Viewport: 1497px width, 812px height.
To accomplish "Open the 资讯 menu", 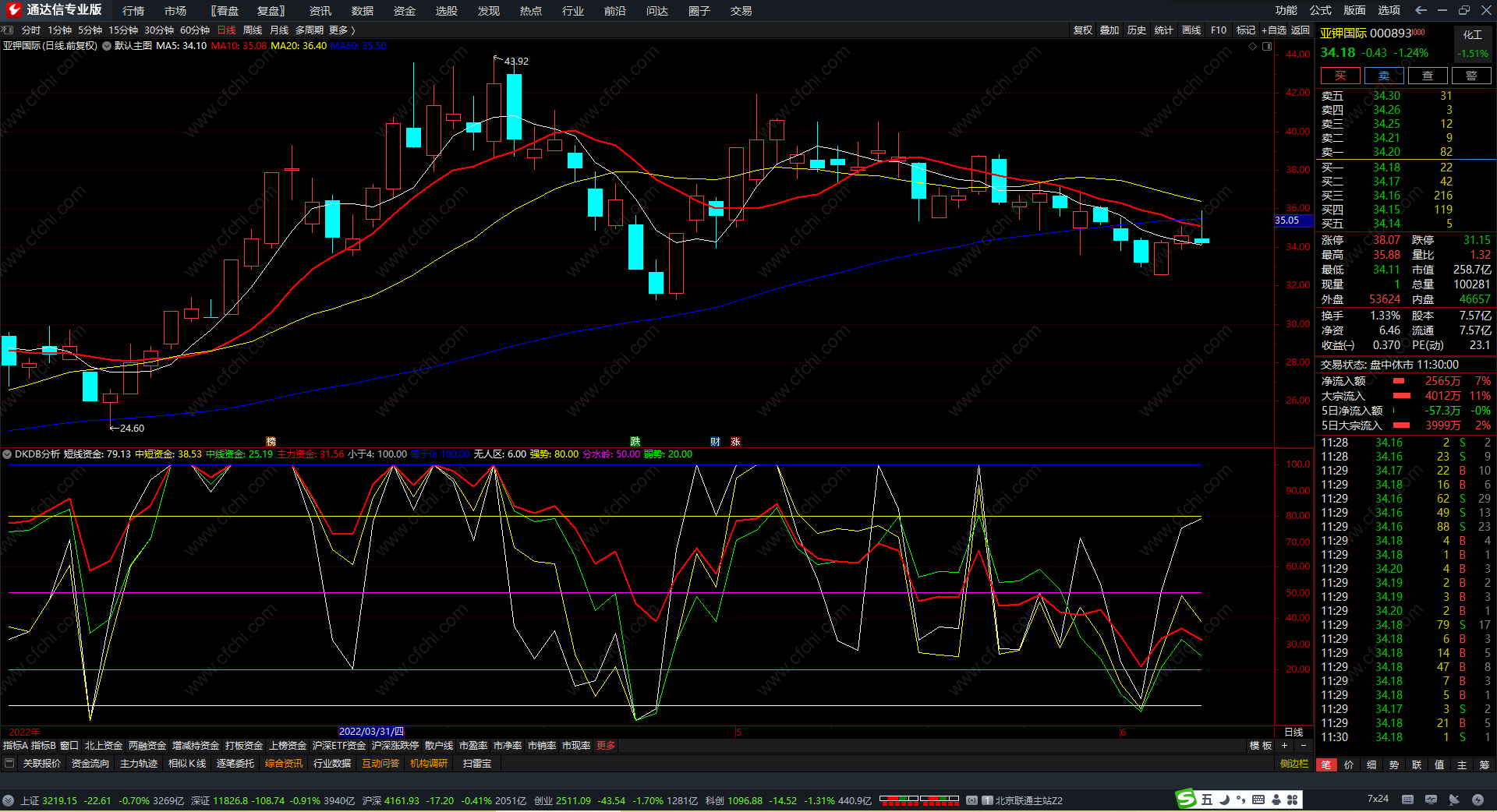I will 320,11.
